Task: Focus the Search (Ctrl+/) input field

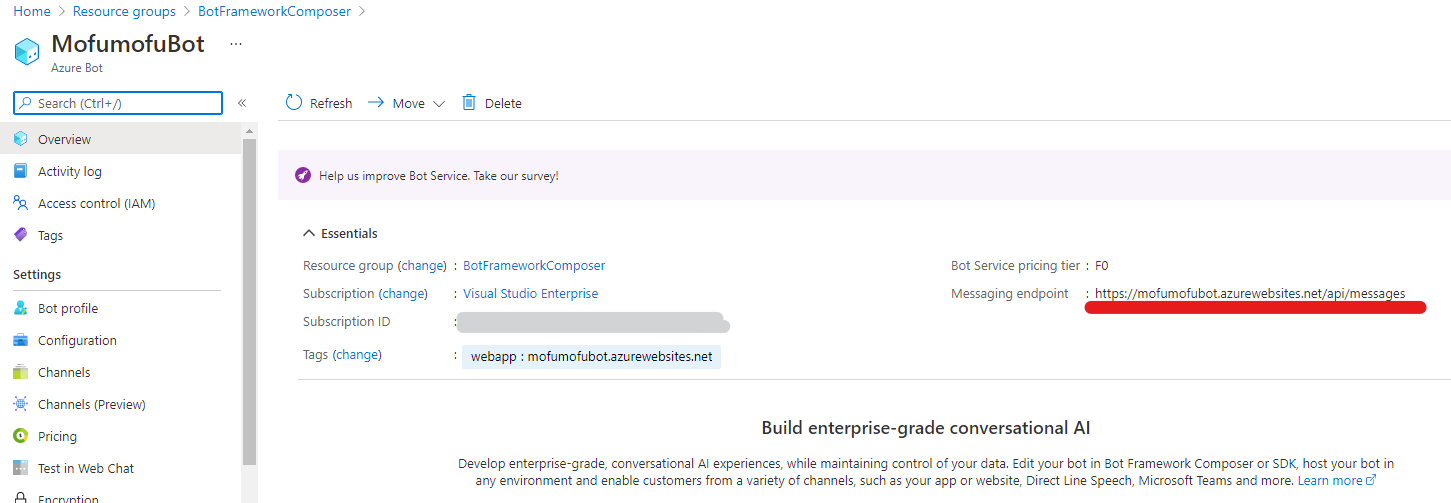Action: pyautogui.click(x=118, y=103)
